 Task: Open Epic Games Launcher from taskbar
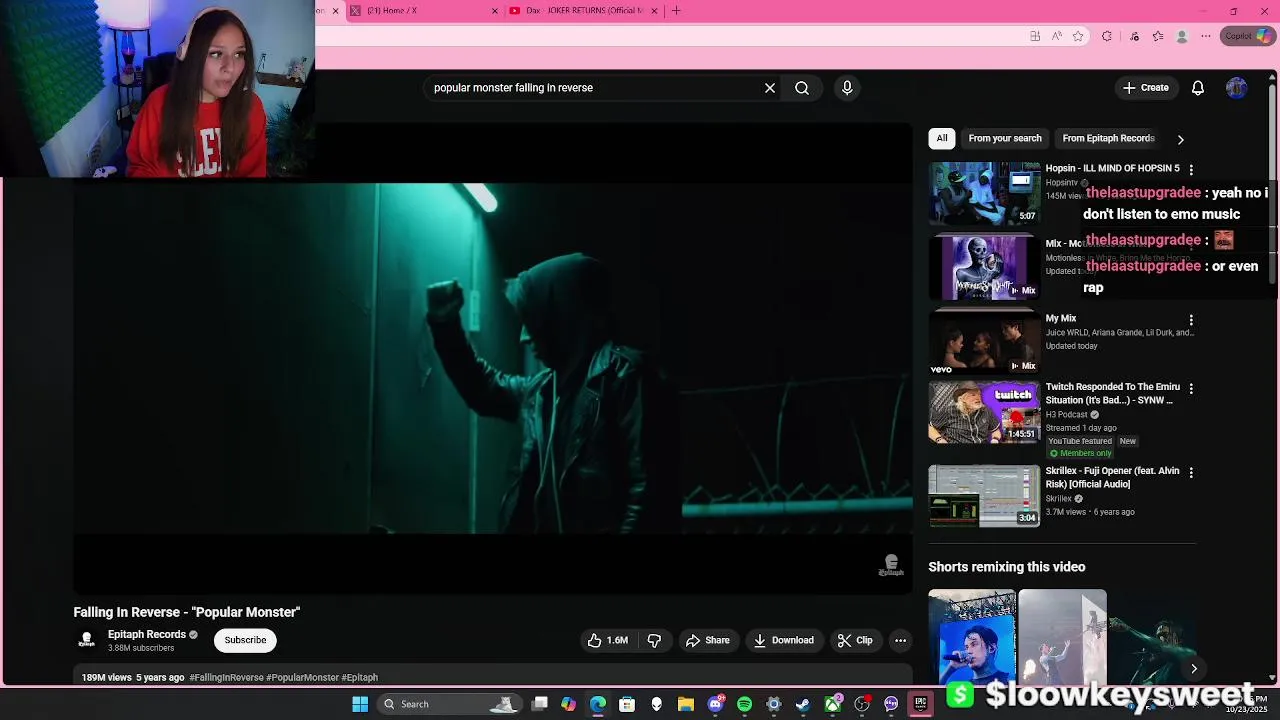coord(920,704)
